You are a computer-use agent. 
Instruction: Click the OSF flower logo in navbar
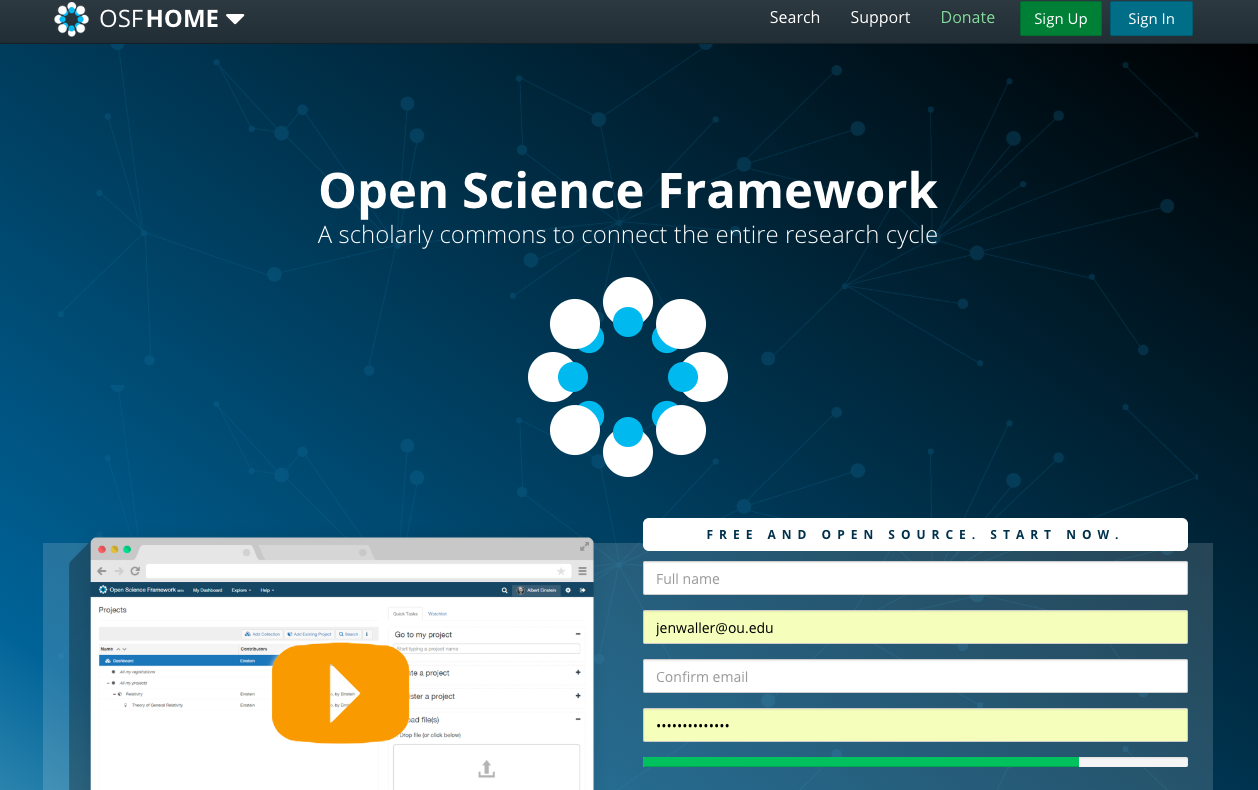tap(71, 19)
